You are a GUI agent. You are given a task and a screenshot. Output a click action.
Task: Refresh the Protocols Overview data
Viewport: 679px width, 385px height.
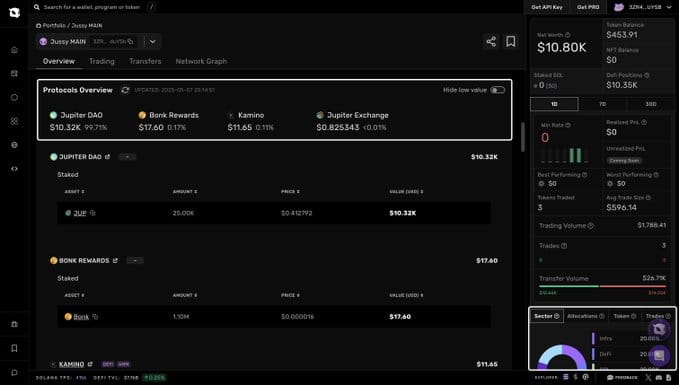[x=125, y=90]
